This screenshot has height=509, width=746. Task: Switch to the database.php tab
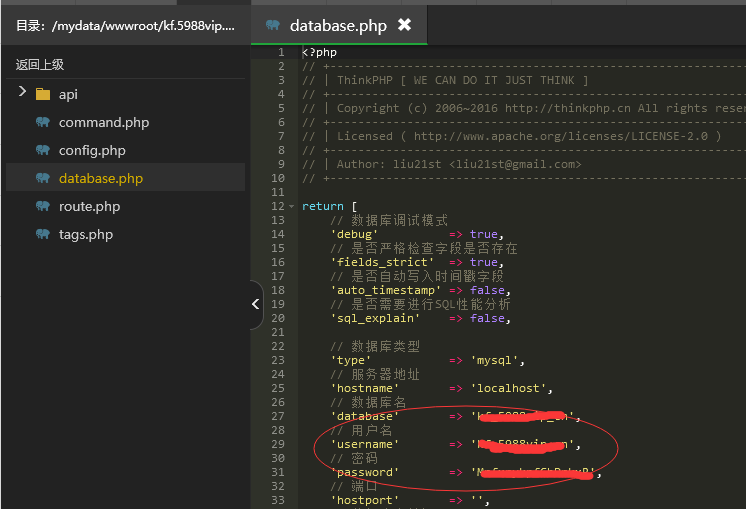(x=337, y=25)
